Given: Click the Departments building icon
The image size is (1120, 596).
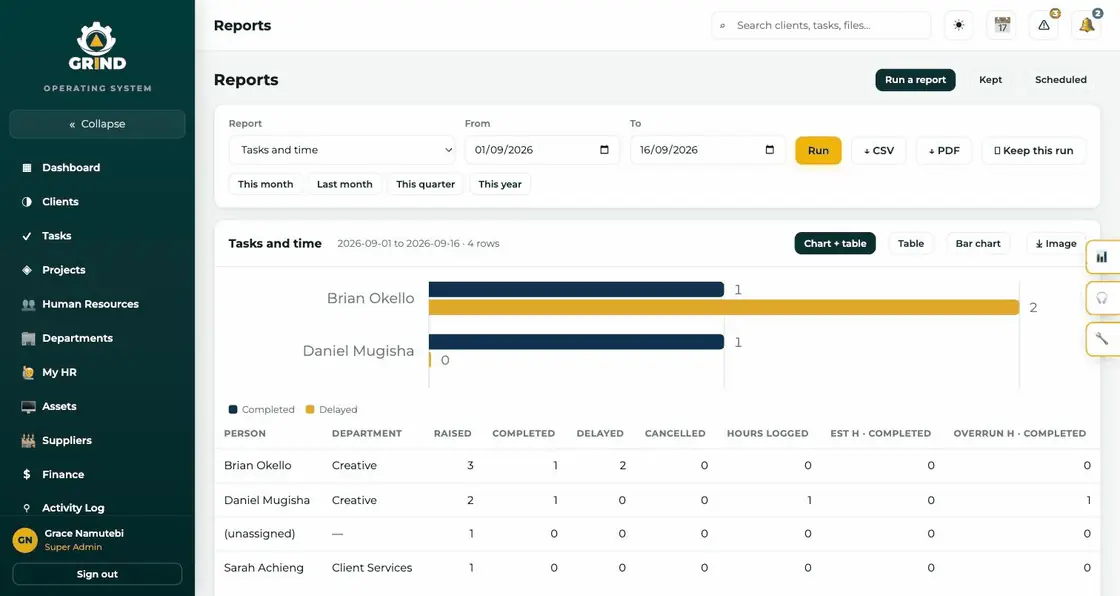Looking at the screenshot, I should tap(28, 339).
